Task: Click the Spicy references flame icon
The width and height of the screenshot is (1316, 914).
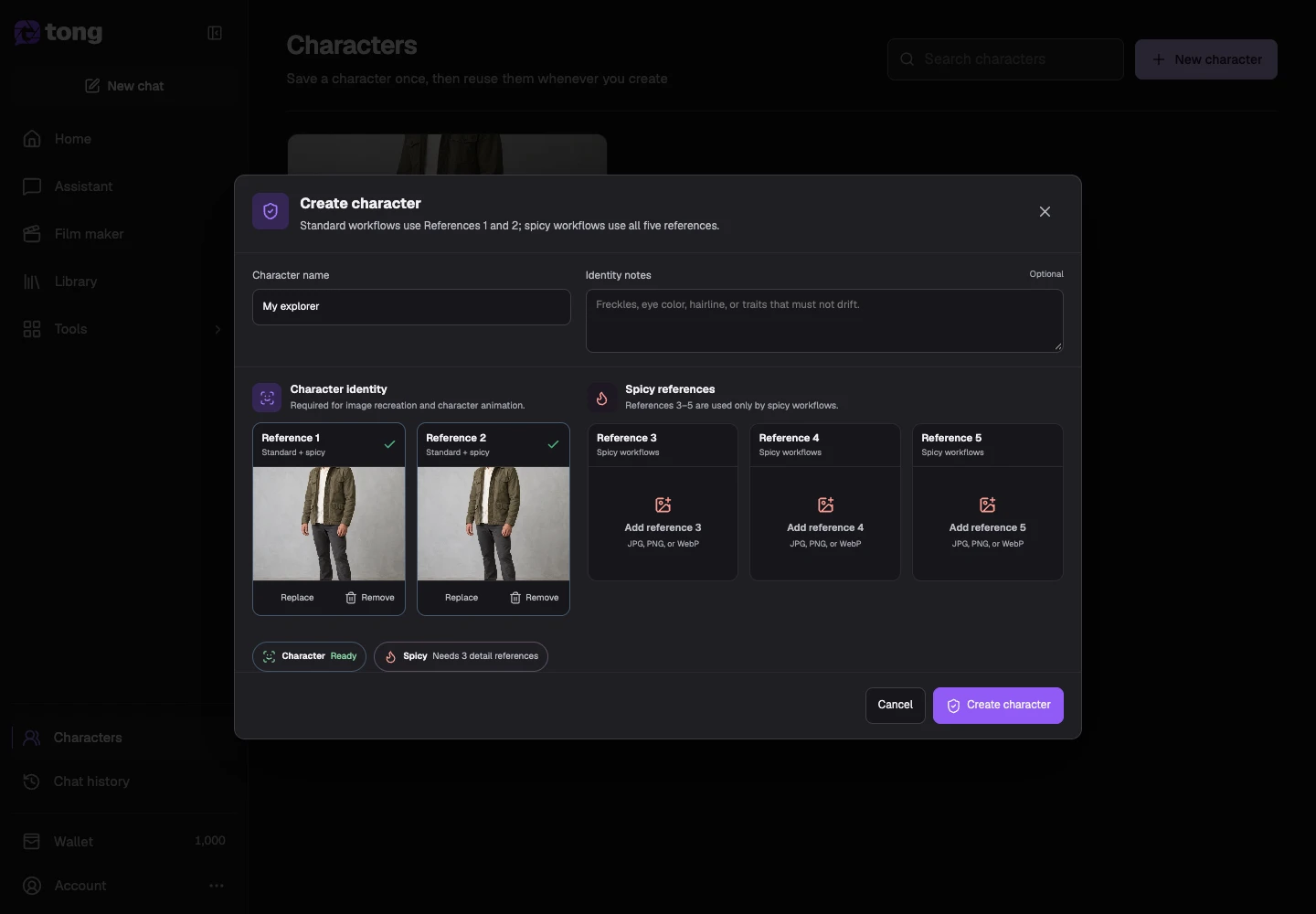Action: 601,398
